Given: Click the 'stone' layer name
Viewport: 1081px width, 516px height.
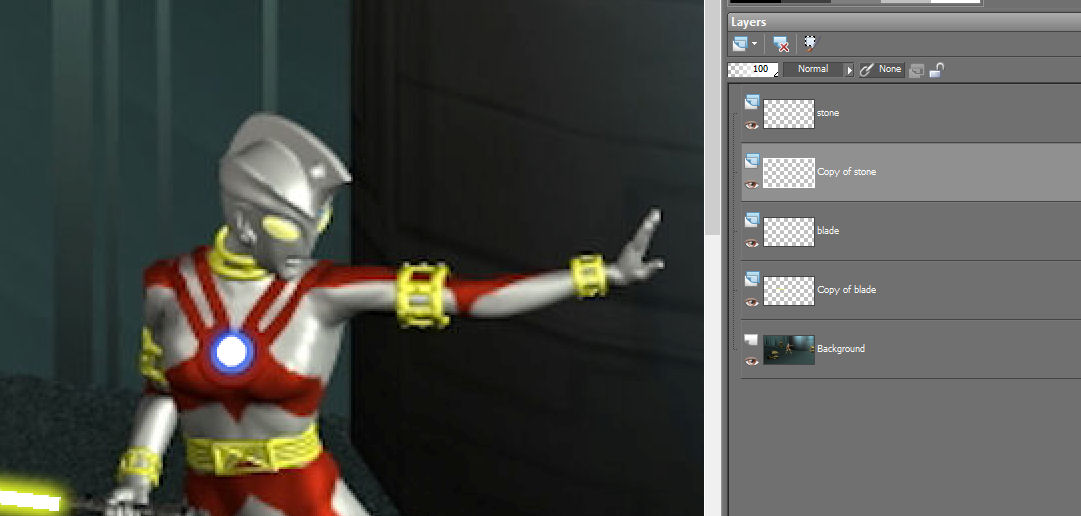Looking at the screenshot, I should (828, 112).
